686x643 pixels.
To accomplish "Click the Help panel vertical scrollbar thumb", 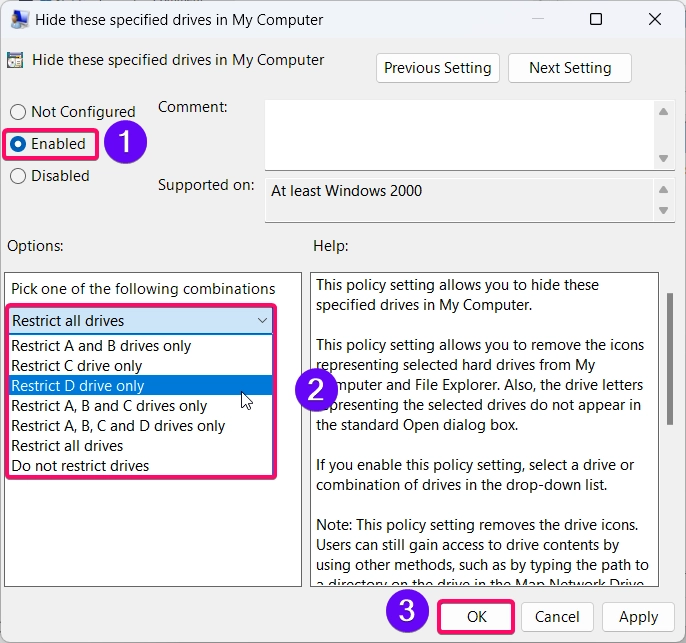I will [670, 359].
